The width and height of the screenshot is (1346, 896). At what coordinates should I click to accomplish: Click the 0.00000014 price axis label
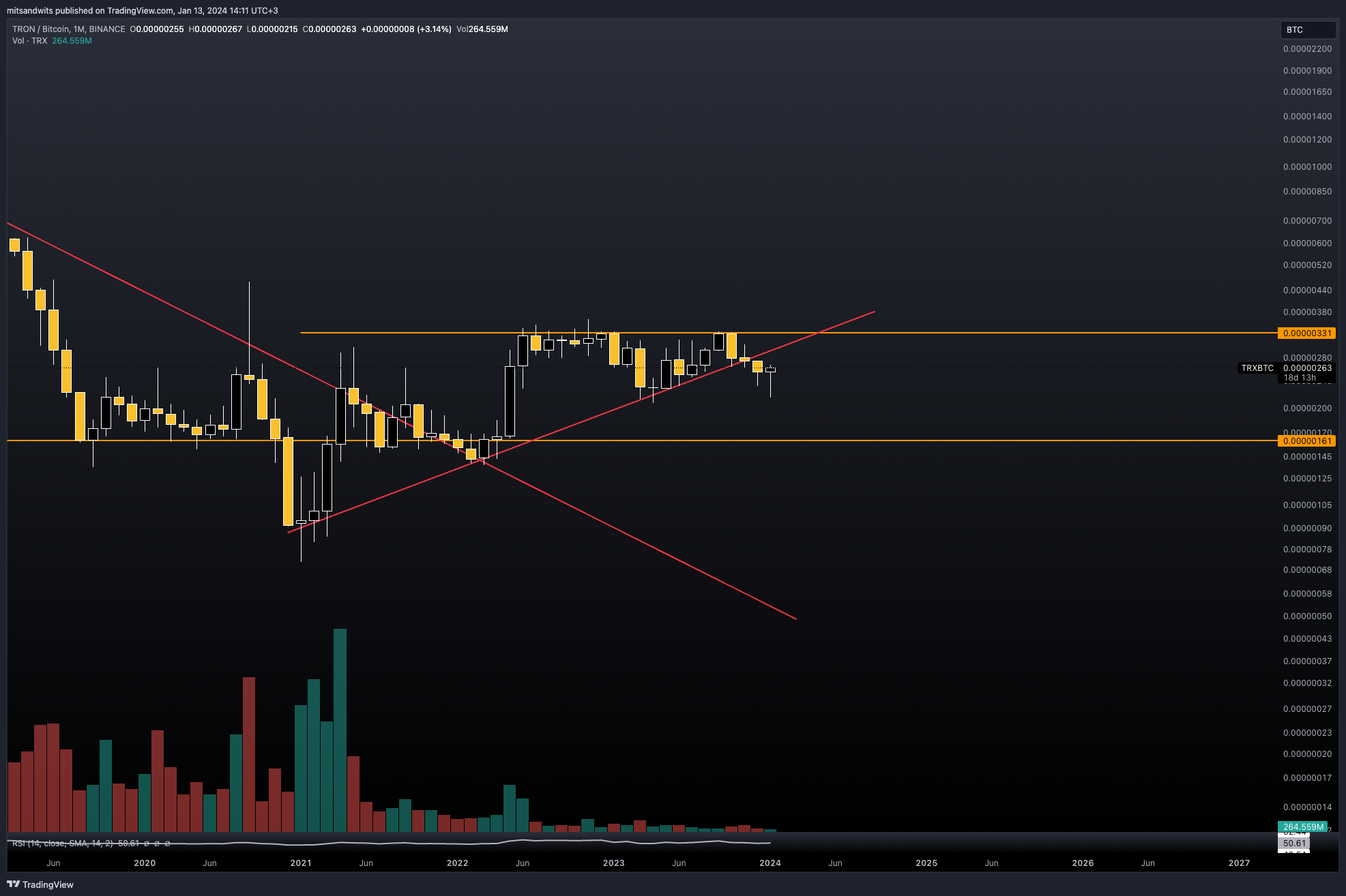[x=1307, y=807]
